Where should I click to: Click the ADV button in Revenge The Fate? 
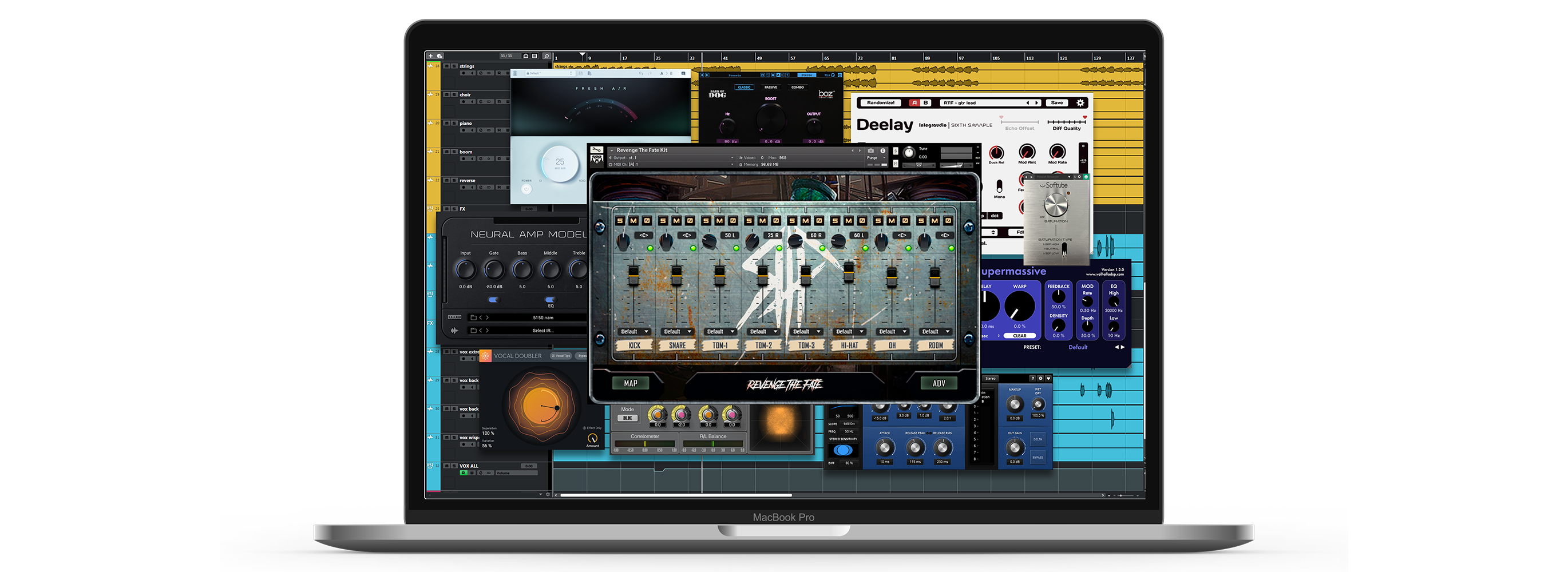pyautogui.click(x=939, y=383)
